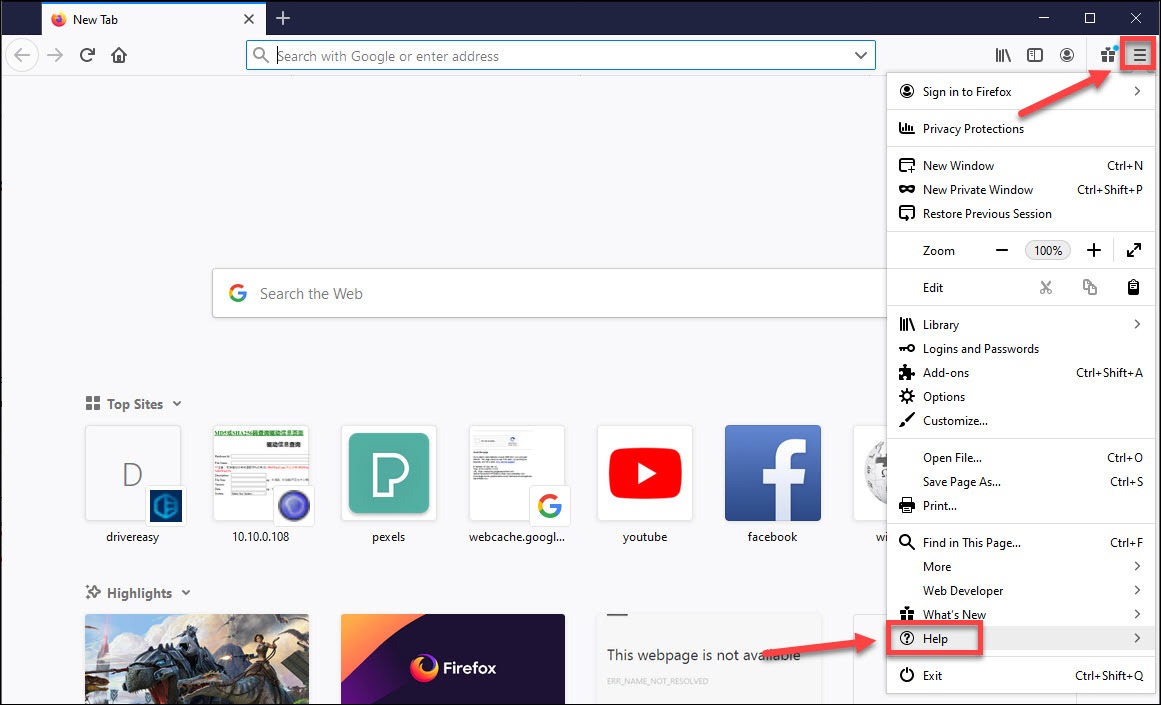Screen dimensions: 1161x705
Task: Open the YouTube top site thumbnail
Action: (644, 473)
